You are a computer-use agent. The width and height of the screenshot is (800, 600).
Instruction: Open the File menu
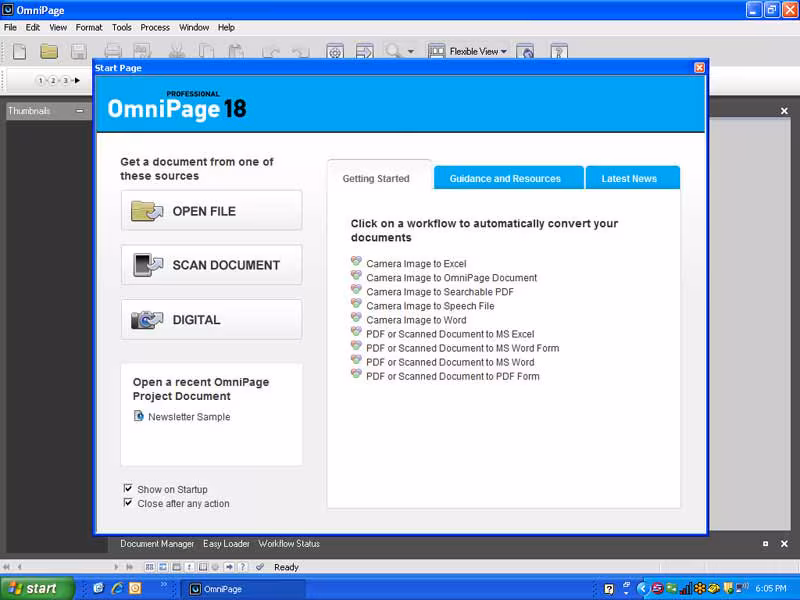coord(10,28)
